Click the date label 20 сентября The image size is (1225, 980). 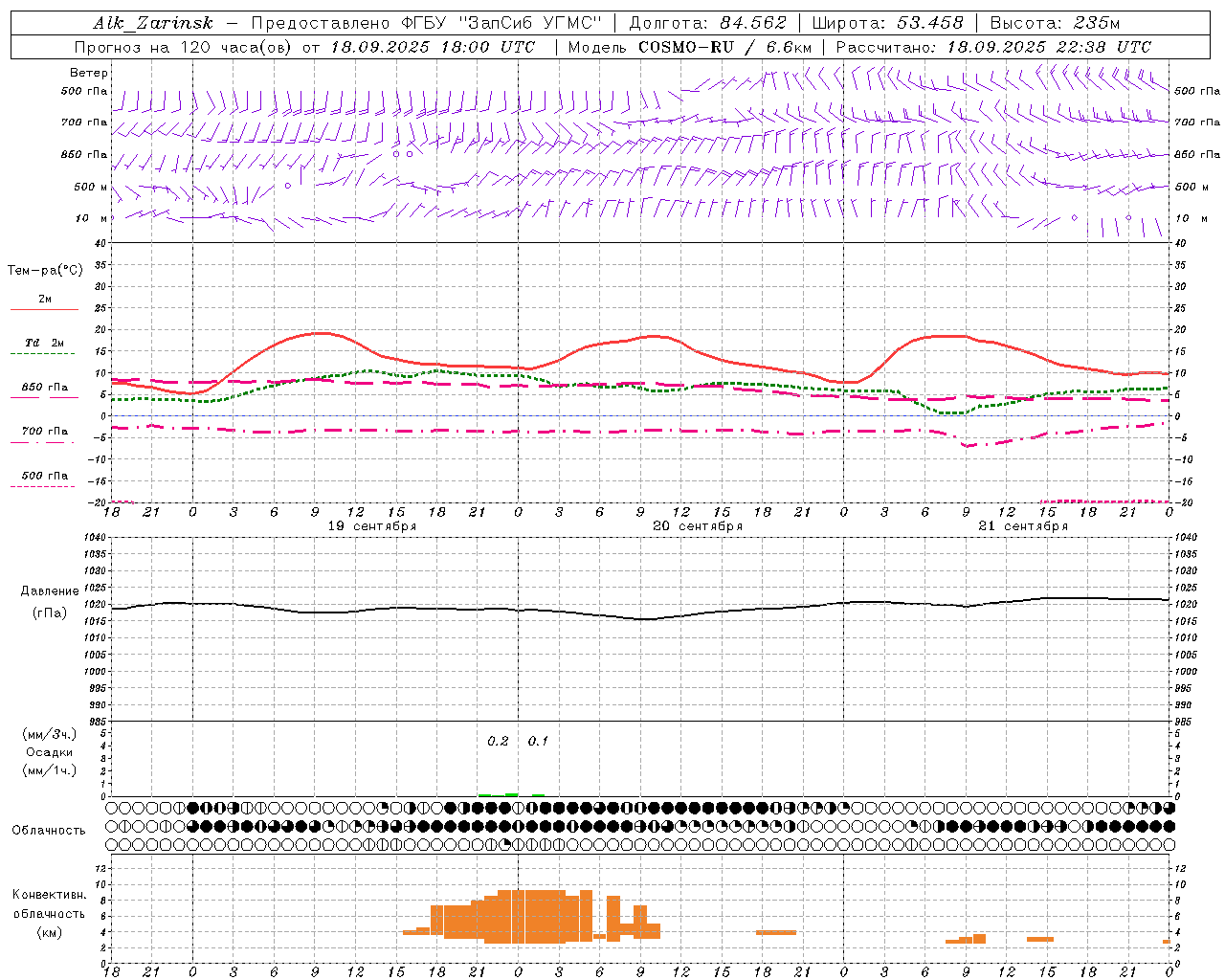point(698,526)
